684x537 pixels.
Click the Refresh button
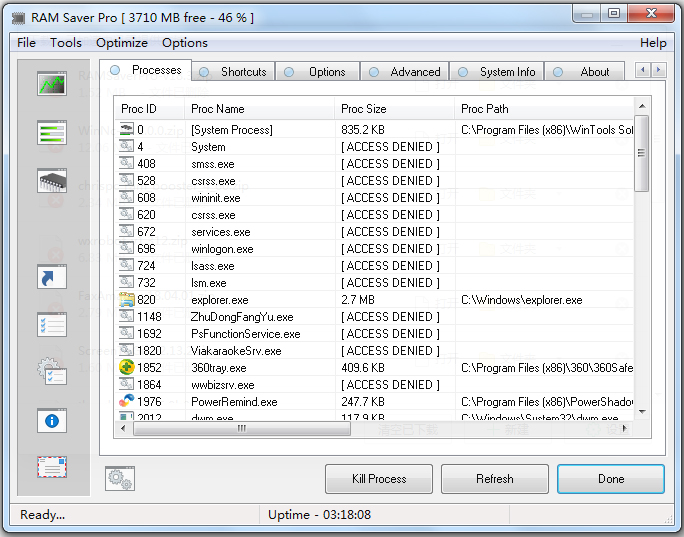tap(495, 479)
